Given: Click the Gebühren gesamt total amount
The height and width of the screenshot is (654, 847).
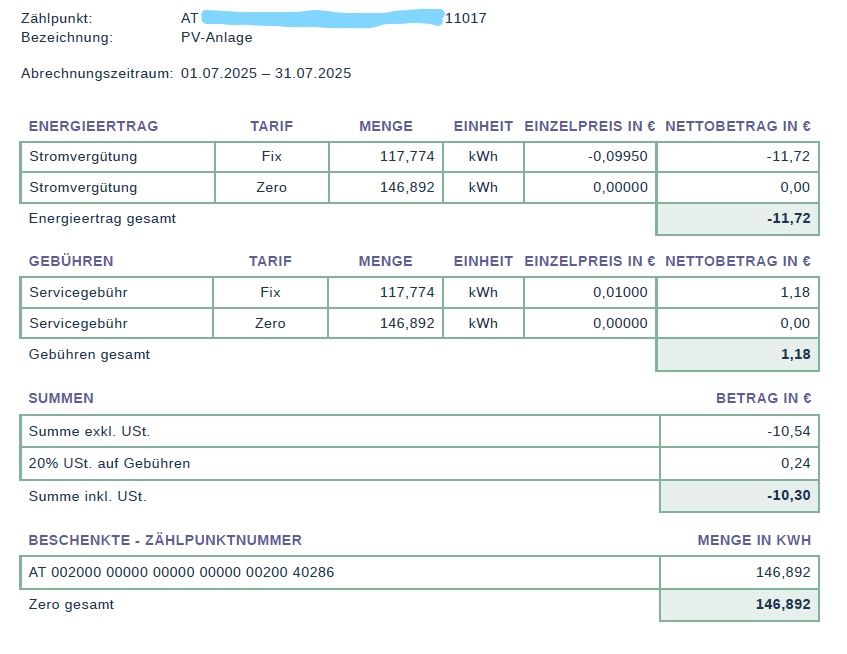Looking at the screenshot, I should 796,354.
